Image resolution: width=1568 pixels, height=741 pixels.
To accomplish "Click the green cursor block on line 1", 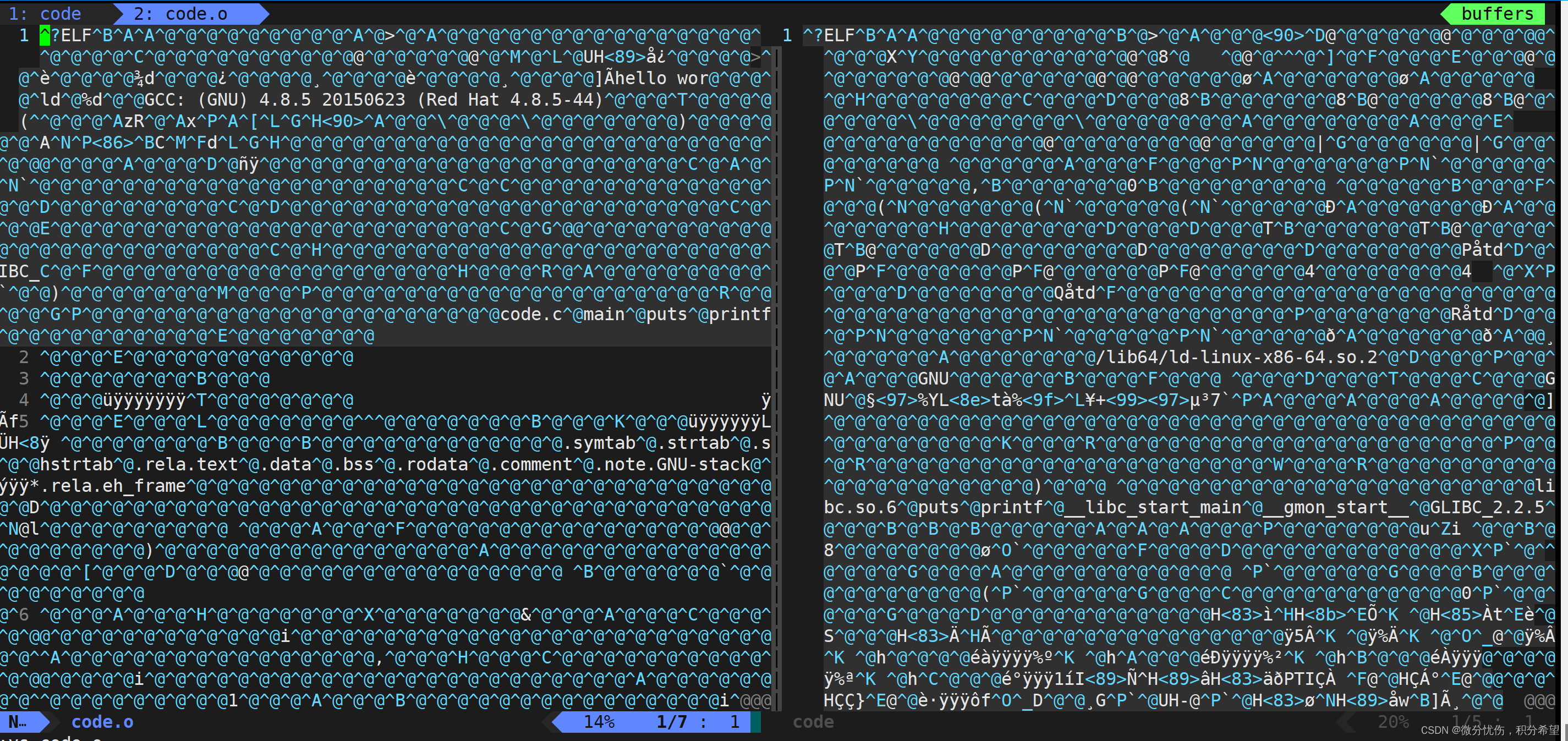I will pyautogui.click(x=45, y=35).
